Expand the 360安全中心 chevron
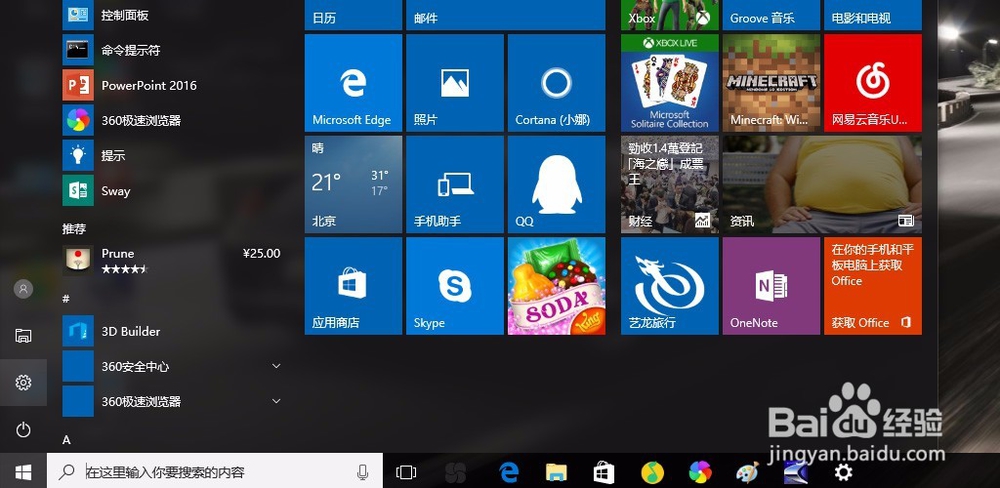 click(x=276, y=366)
